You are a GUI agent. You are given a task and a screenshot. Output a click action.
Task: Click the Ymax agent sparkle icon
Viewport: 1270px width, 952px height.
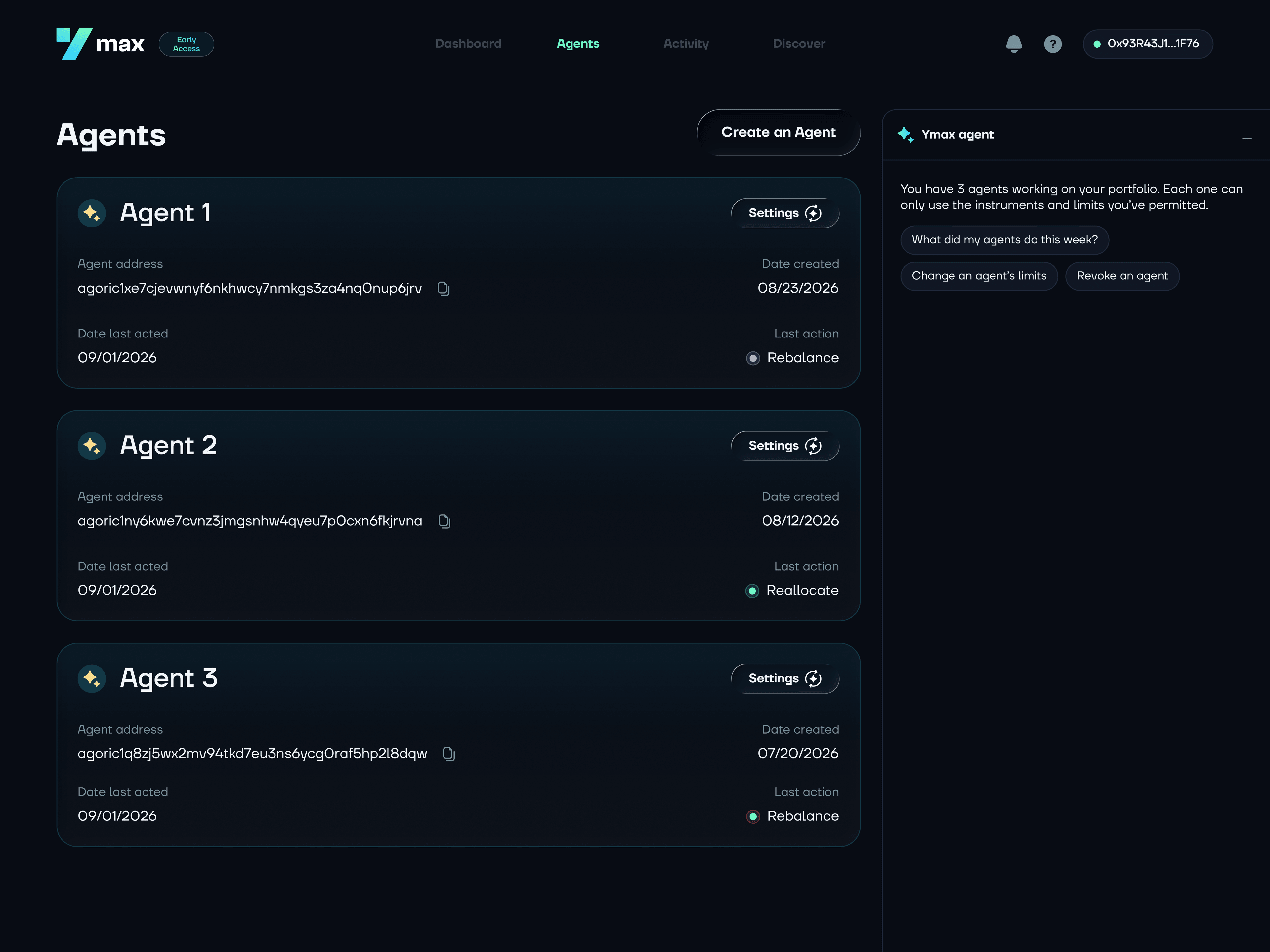tap(906, 135)
